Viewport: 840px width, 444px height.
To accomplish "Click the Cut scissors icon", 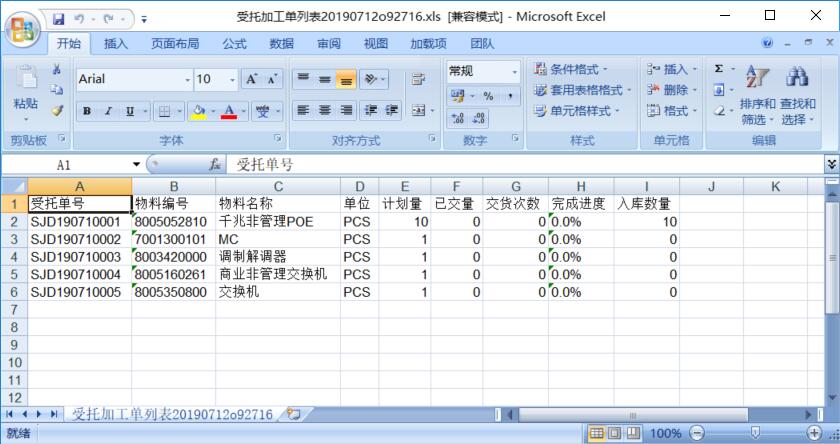I will pos(57,70).
